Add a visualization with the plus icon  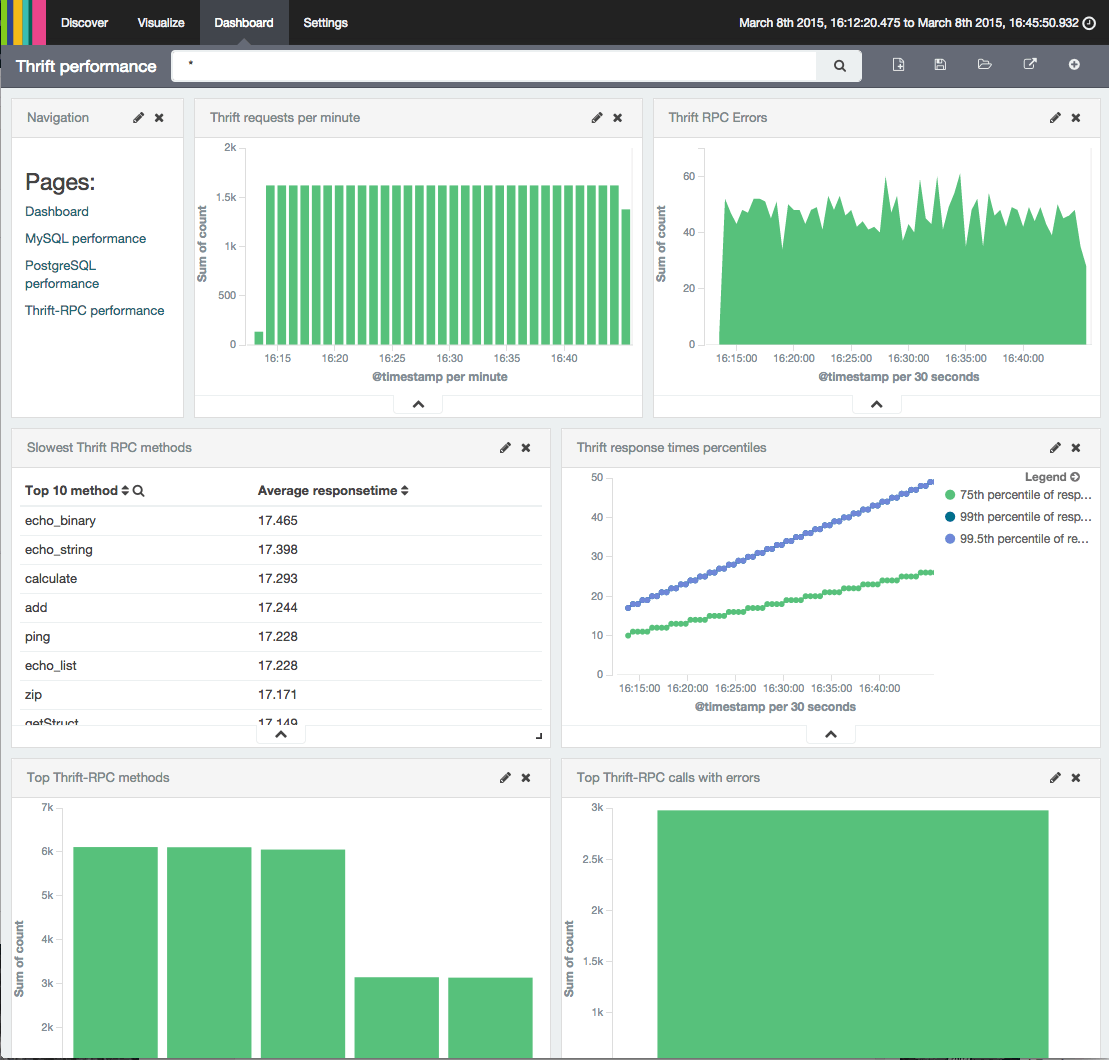click(x=1074, y=64)
